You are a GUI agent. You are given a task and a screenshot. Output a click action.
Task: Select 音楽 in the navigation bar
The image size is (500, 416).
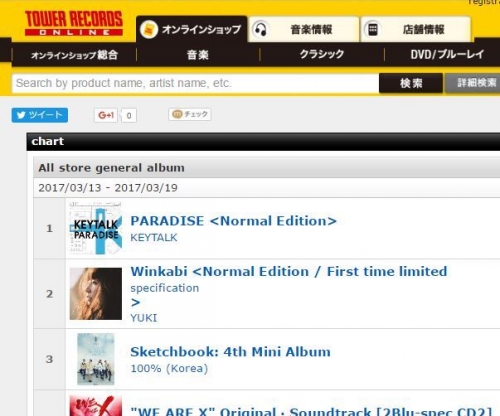coord(198,55)
